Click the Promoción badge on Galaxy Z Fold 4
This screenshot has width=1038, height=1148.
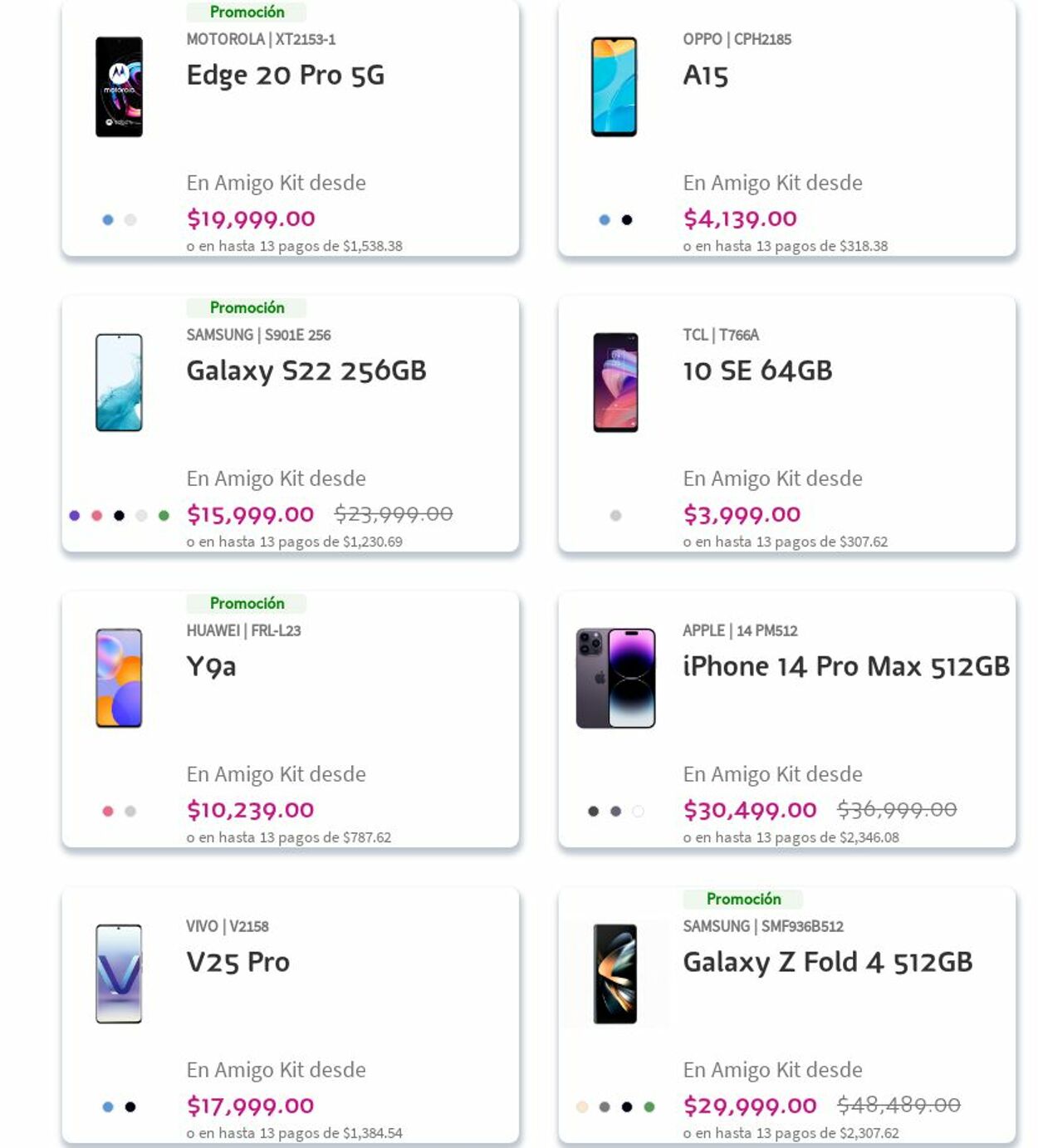(743, 899)
